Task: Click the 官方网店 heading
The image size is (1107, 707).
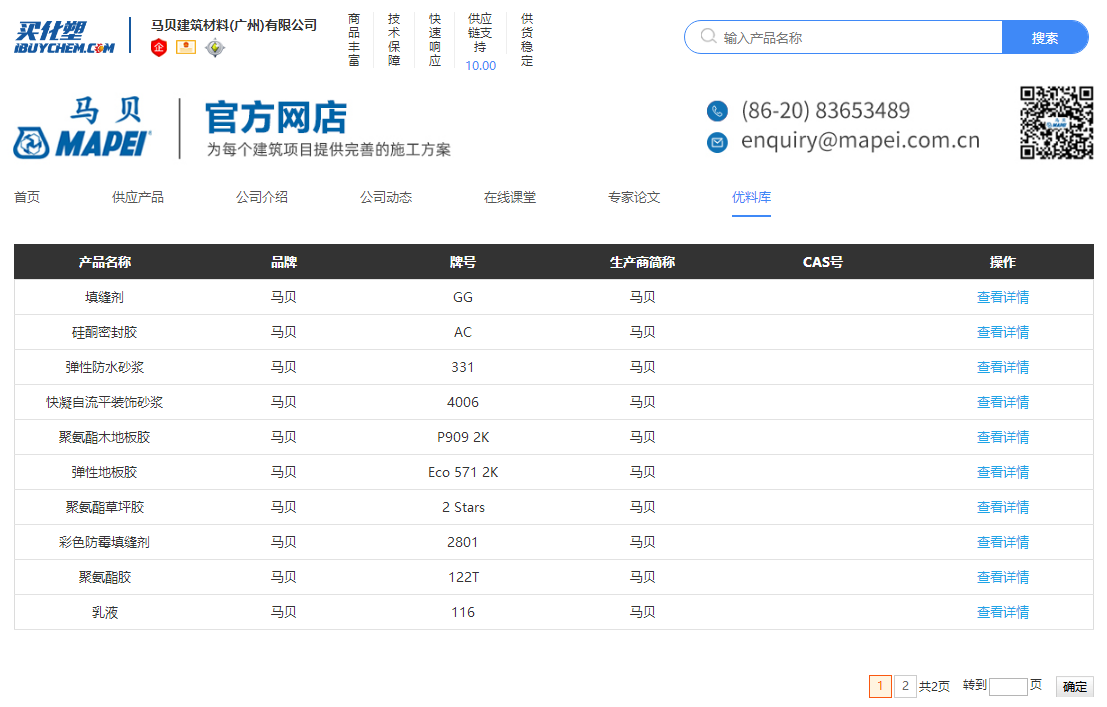Action: 276,117
